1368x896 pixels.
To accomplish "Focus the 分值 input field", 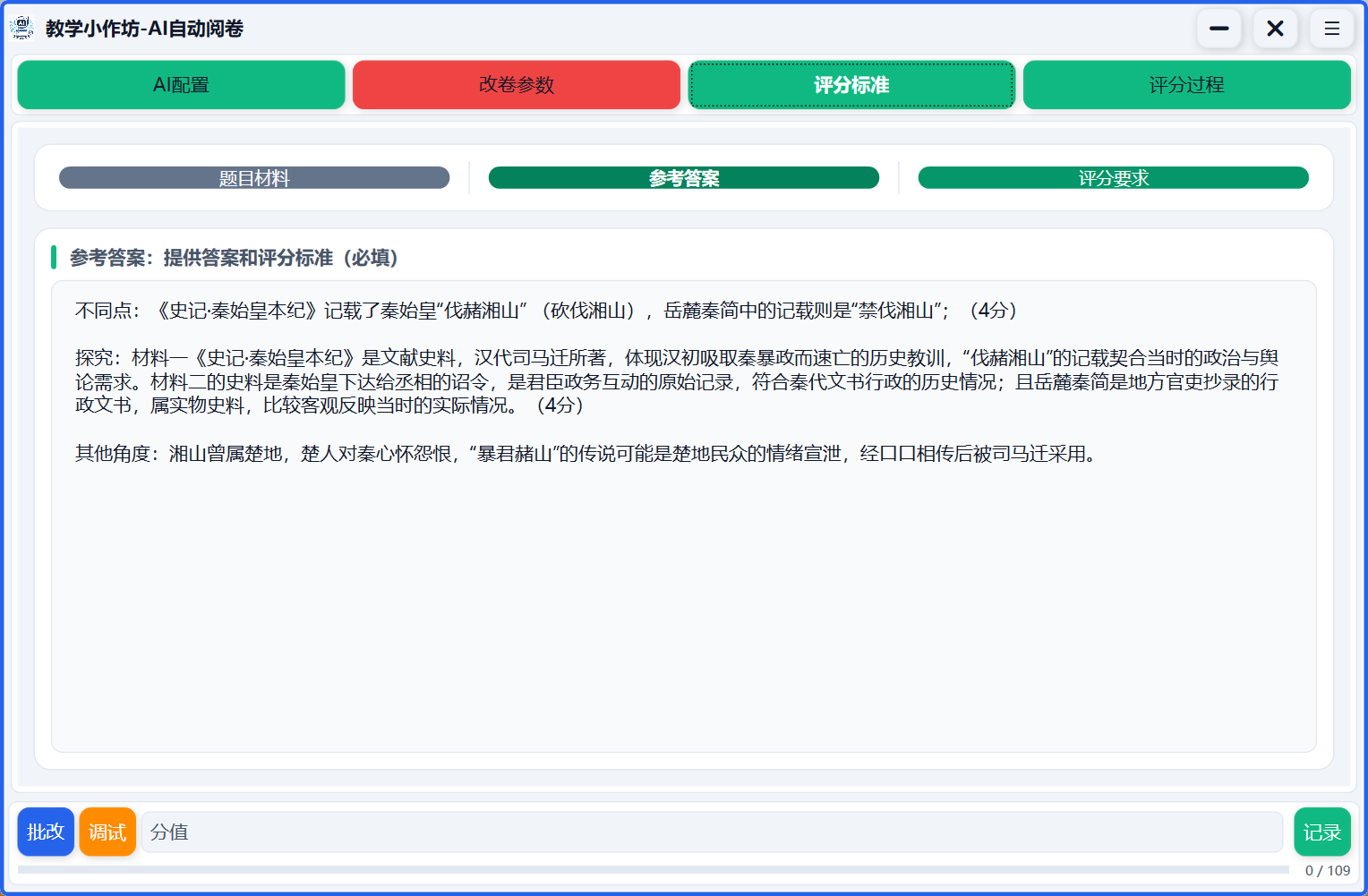I will tap(712, 832).
